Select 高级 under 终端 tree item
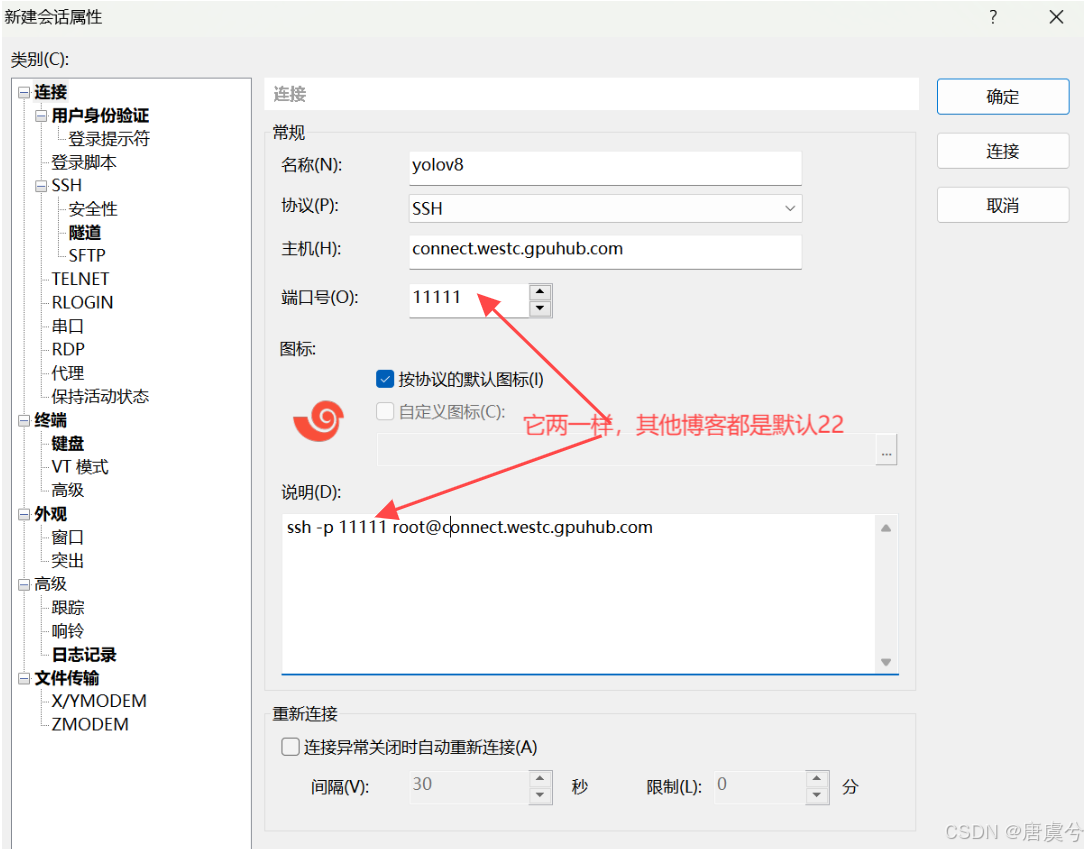The width and height of the screenshot is (1088, 849). pos(67,490)
